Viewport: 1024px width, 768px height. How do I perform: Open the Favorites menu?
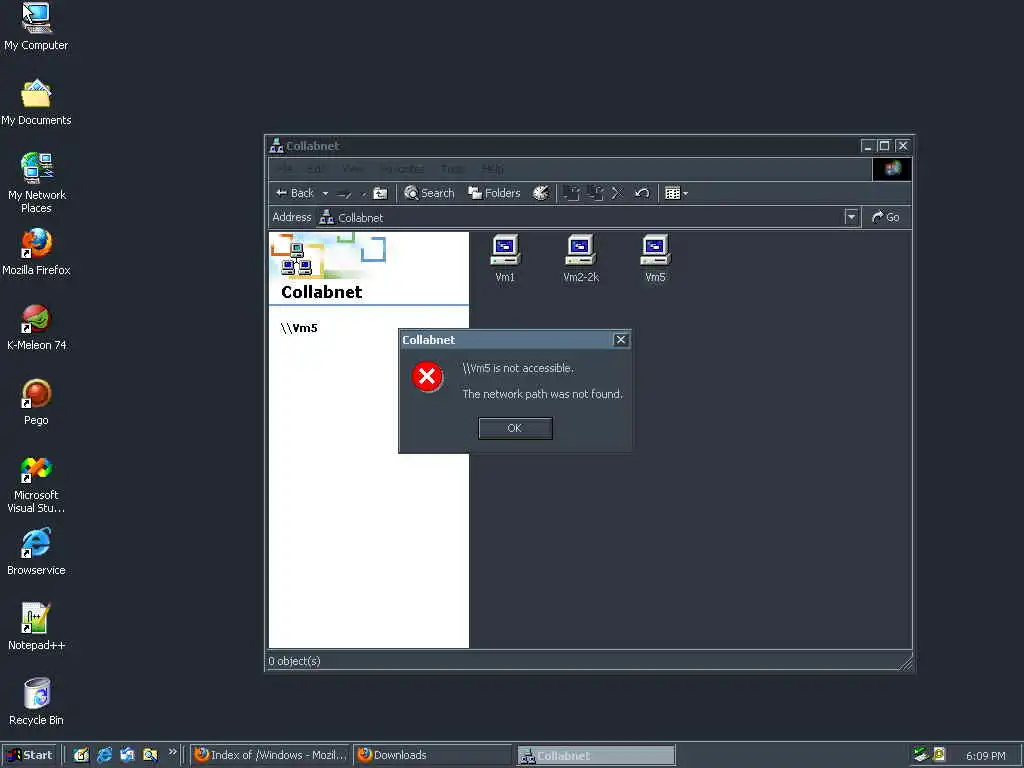pyautogui.click(x=402, y=169)
